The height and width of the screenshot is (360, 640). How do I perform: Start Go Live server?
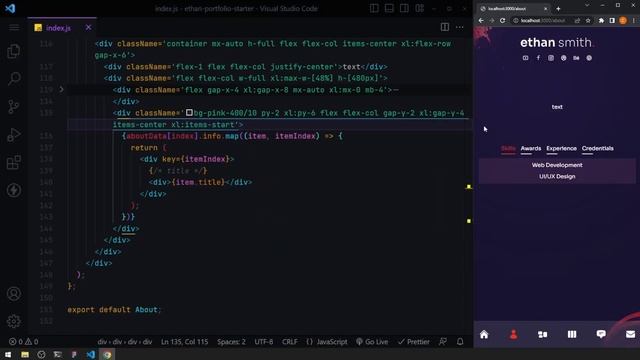pos(372,342)
